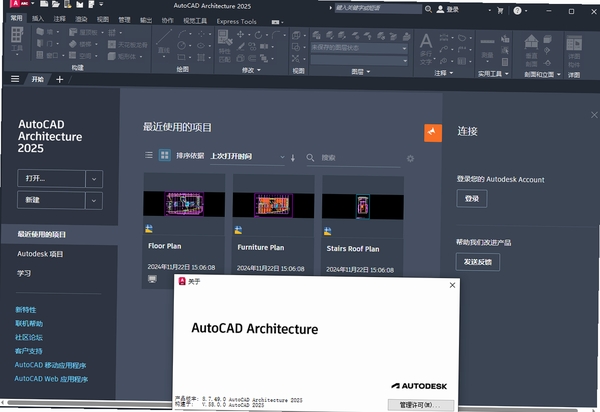Screen dimensions: 600x412
Task: Select the Stair tool icon
Action: 73,44
